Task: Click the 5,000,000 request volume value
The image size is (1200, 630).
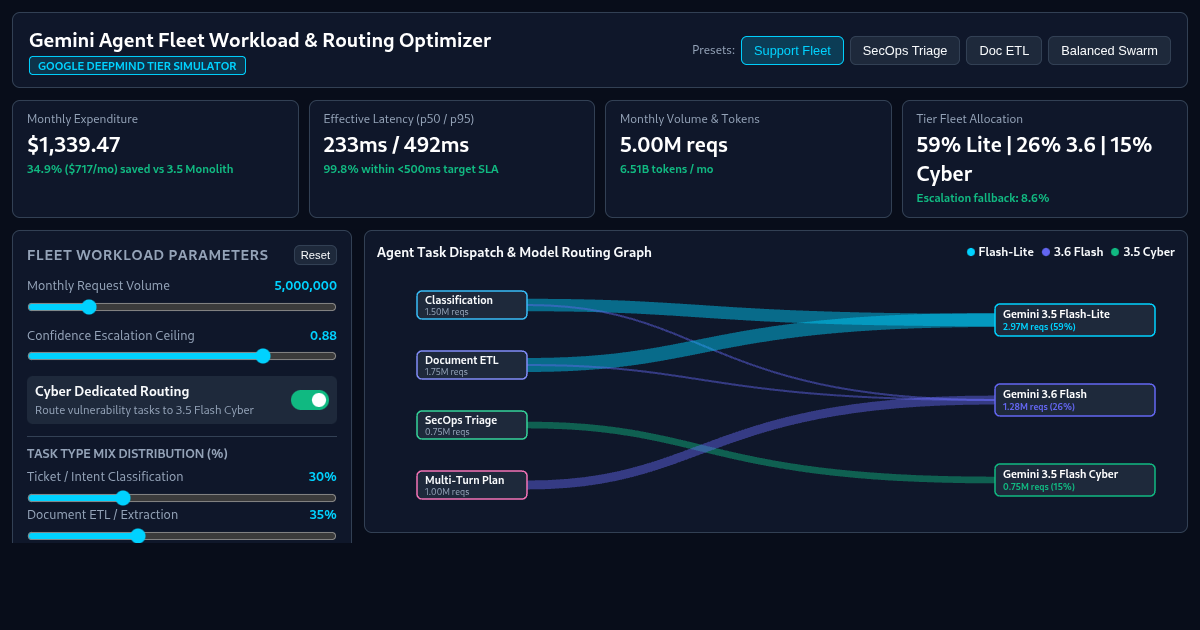Action: pos(305,285)
